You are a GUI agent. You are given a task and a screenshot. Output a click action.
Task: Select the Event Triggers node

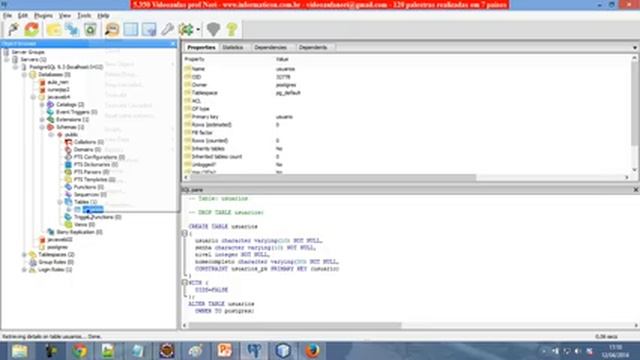(77, 112)
